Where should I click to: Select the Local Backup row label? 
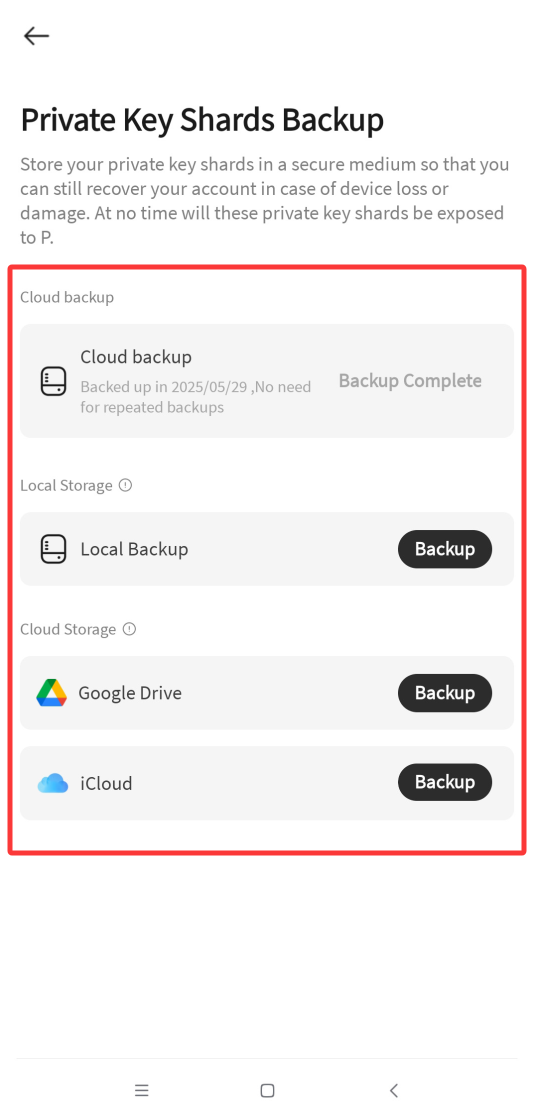tap(134, 549)
